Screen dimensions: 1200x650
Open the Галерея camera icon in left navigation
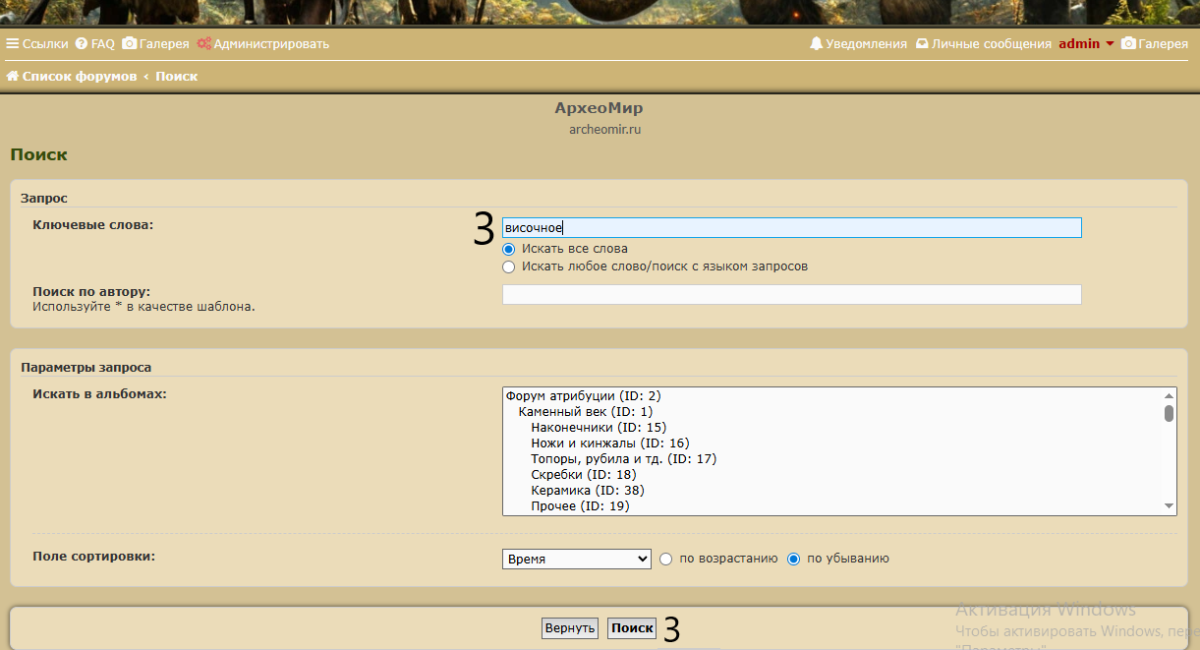click(129, 44)
